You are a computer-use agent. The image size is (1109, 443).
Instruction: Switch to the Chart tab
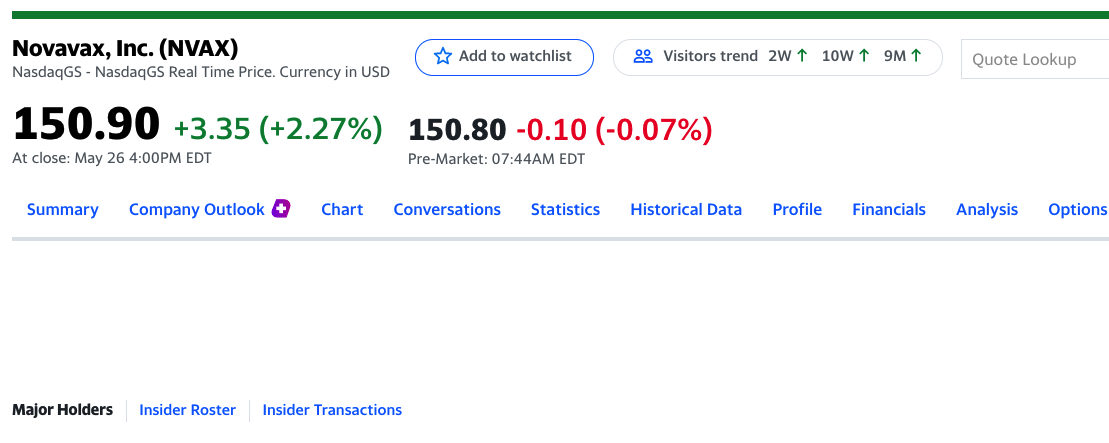pos(342,209)
